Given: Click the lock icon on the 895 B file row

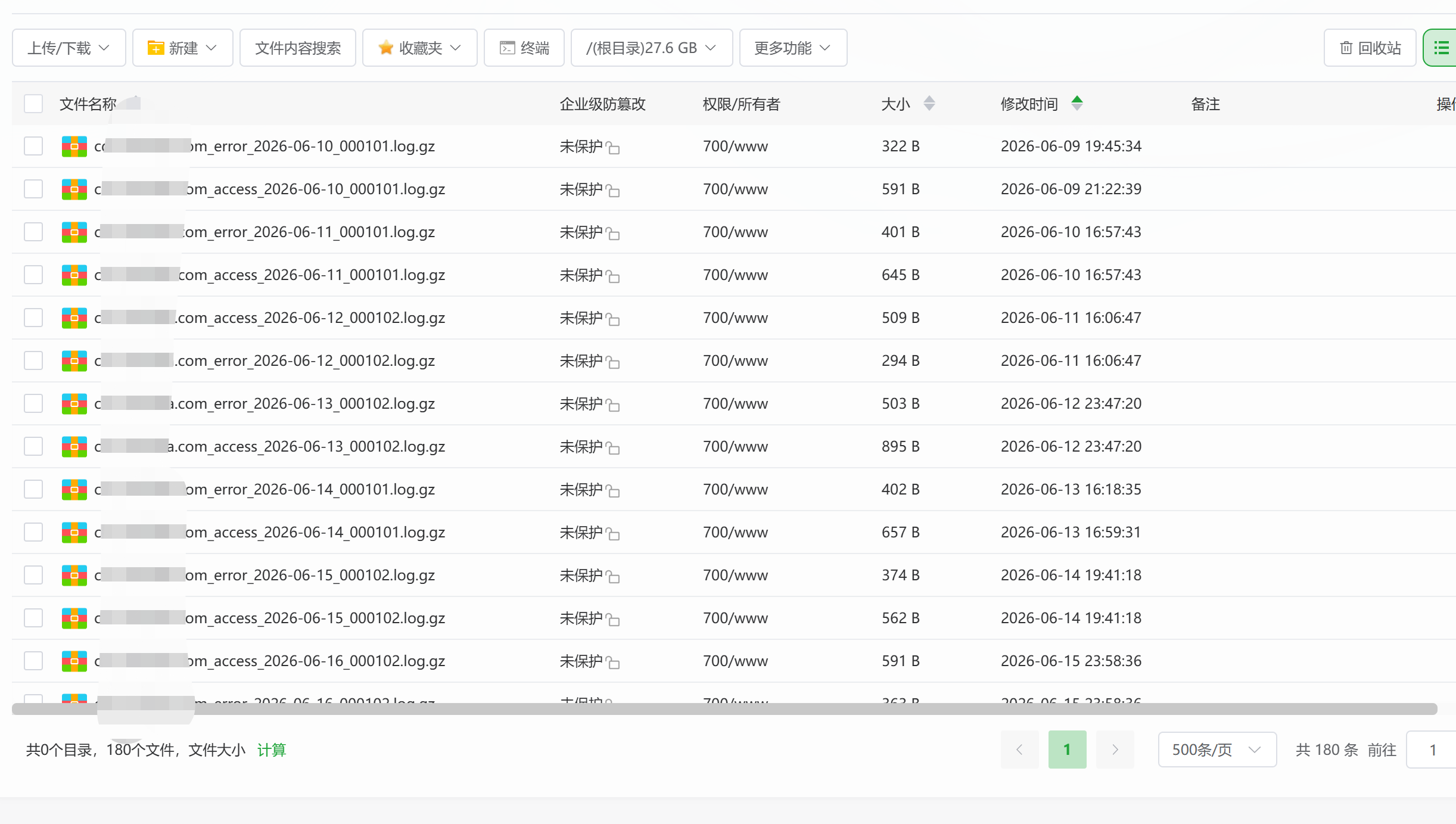Looking at the screenshot, I should 613,448.
